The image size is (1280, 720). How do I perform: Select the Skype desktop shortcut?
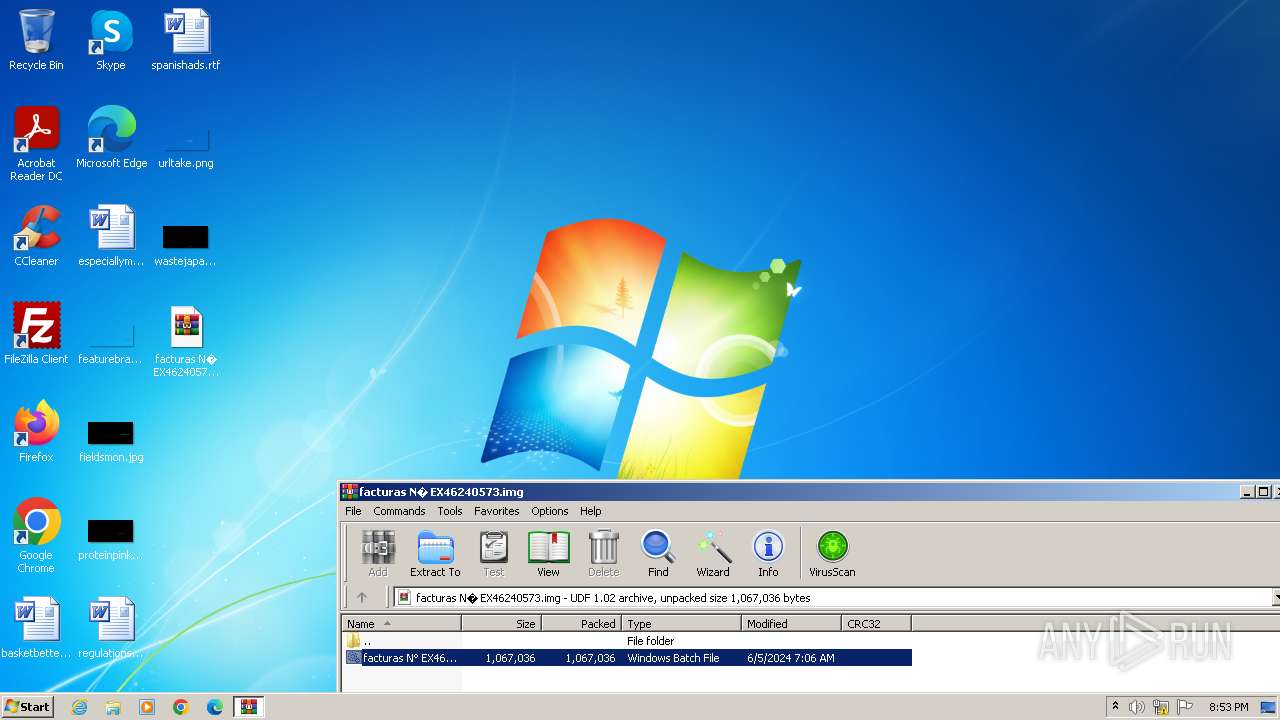pos(111,40)
